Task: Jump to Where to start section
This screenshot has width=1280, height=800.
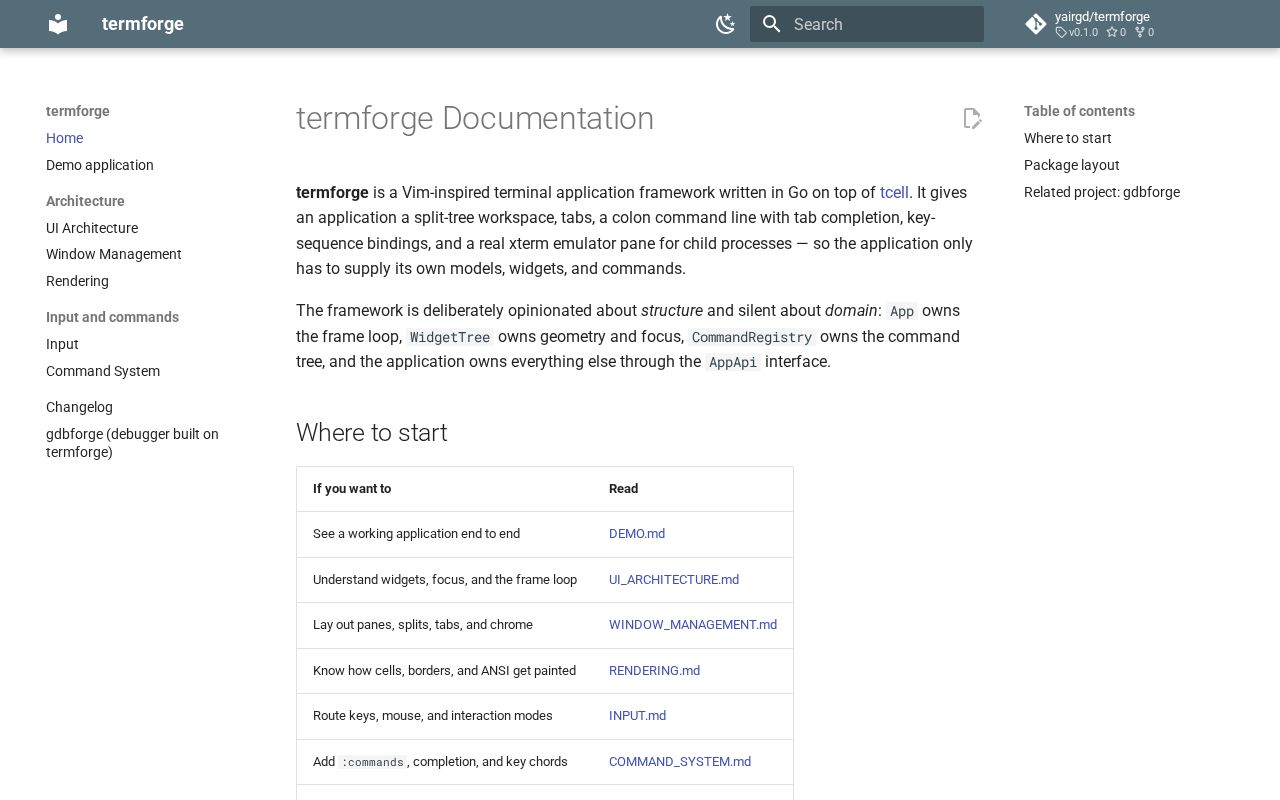Action: 1068,138
